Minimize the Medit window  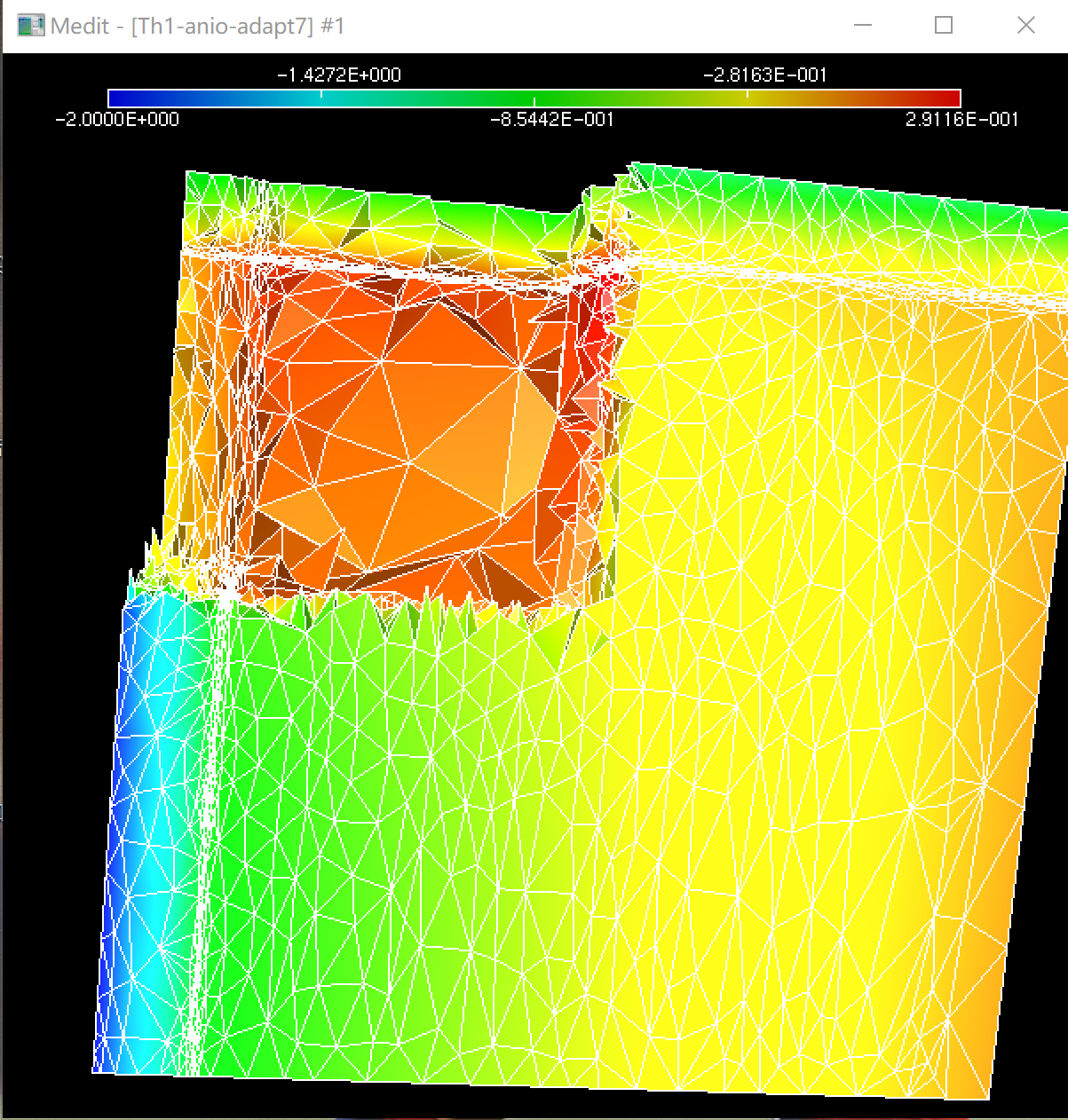click(862, 26)
